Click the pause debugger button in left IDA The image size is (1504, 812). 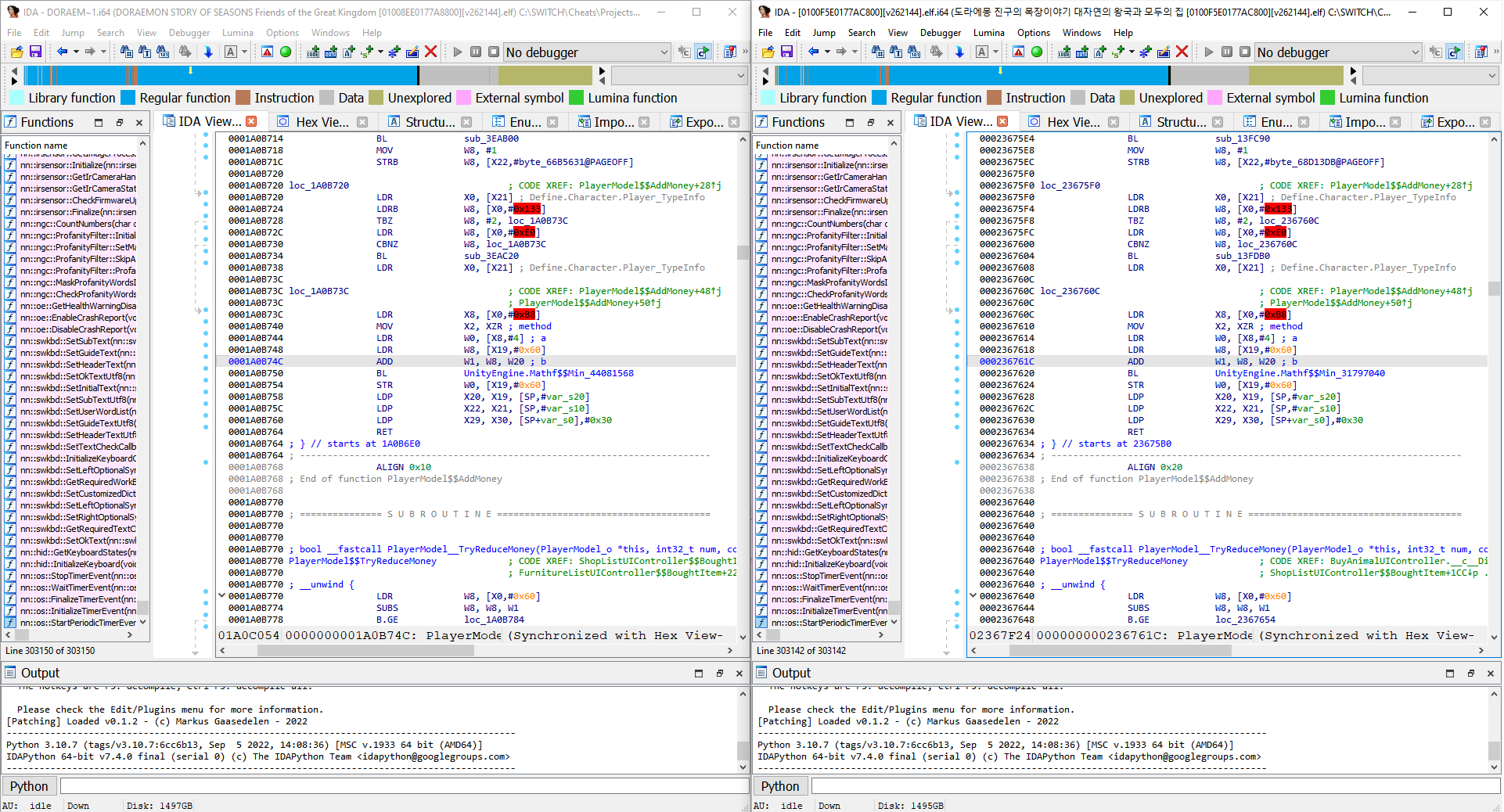476,52
